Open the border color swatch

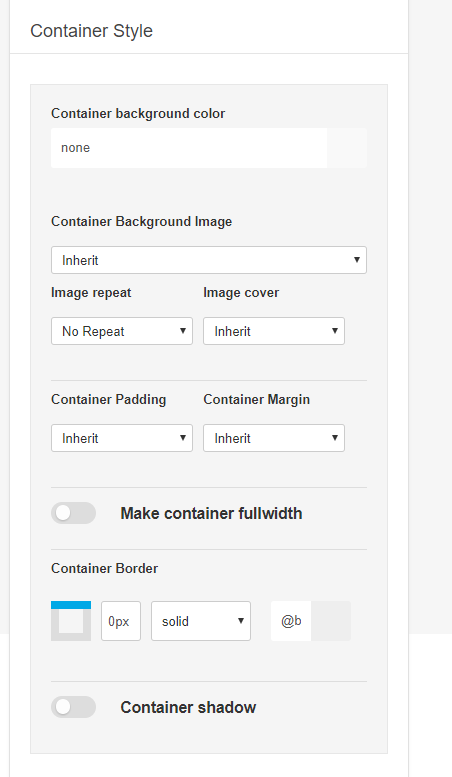[x=331, y=621]
